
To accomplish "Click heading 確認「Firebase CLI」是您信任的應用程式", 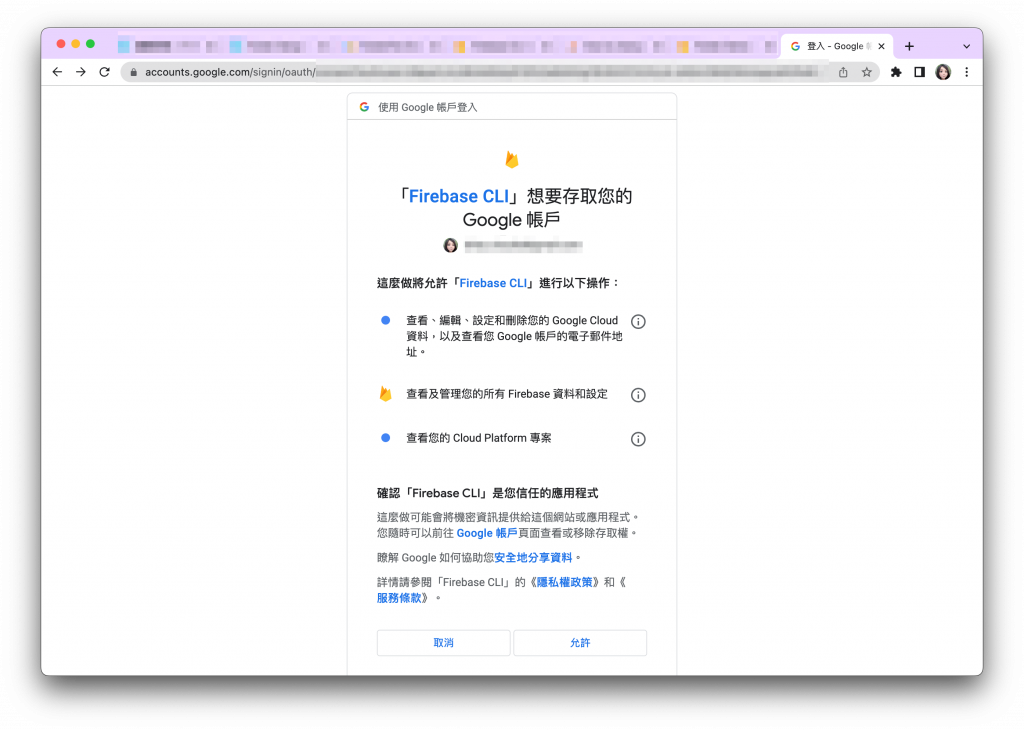I will point(487,493).
